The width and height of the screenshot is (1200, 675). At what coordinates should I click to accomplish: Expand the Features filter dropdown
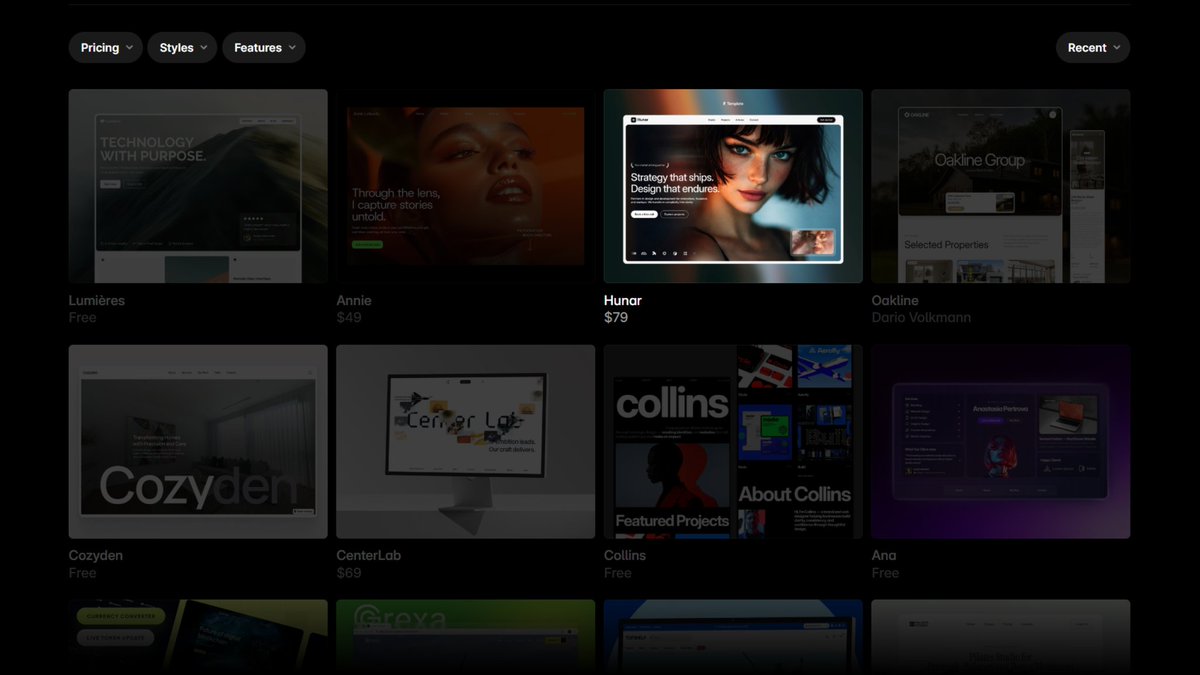coord(264,47)
